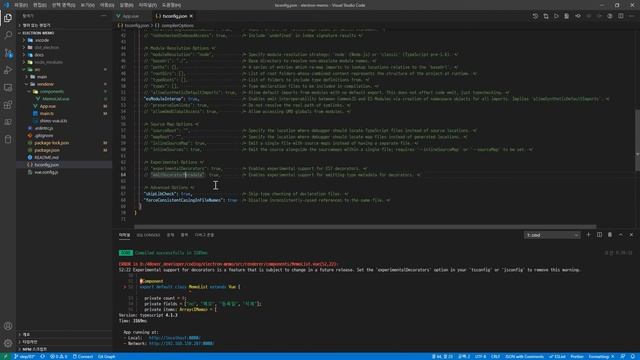Close the tsconfig.json tab

[x=191, y=16]
